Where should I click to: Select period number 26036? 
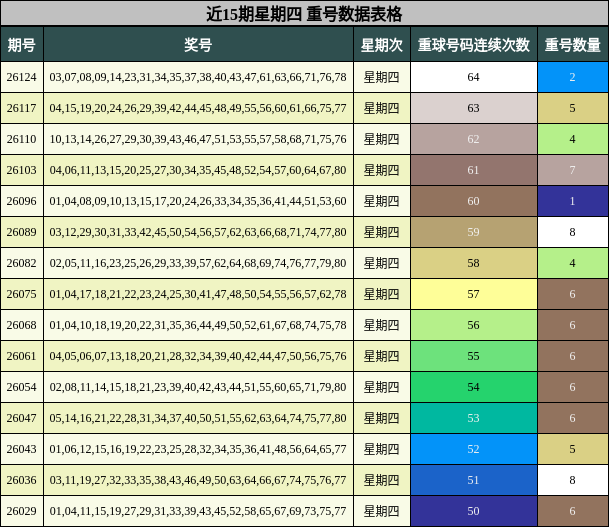click(21, 480)
